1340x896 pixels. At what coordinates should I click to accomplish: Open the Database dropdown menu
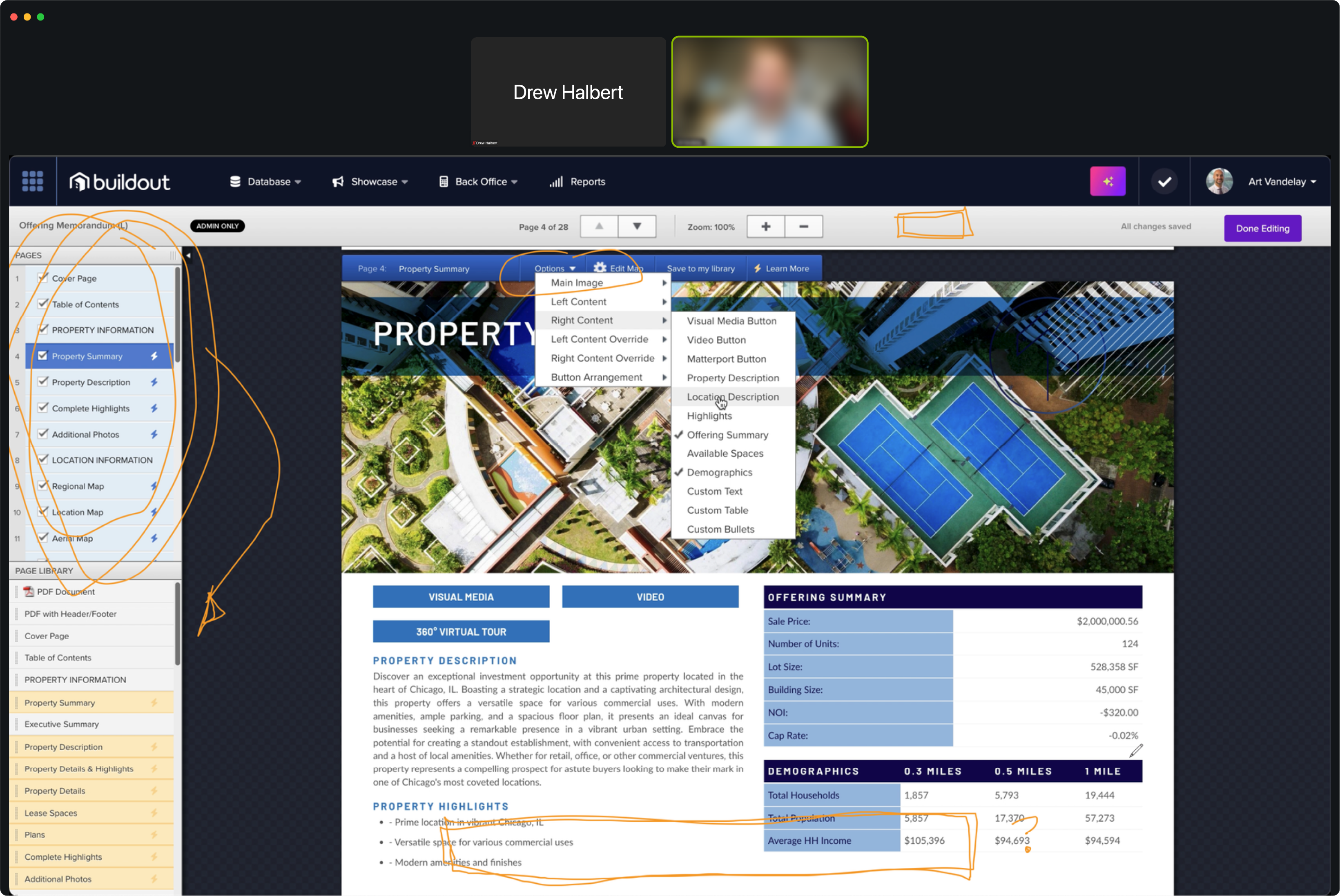pyautogui.click(x=265, y=182)
